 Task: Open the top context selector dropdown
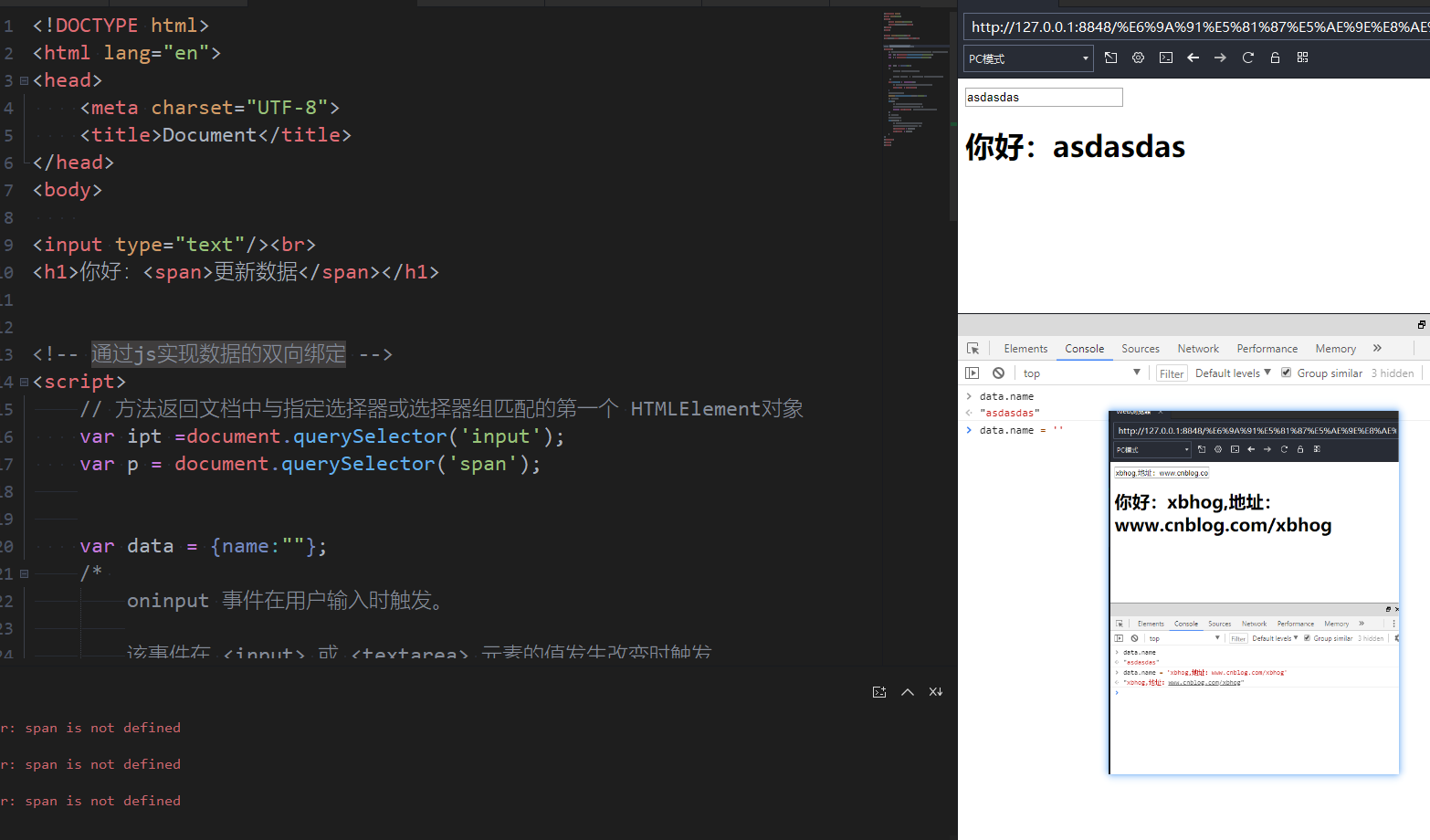(1082, 373)
